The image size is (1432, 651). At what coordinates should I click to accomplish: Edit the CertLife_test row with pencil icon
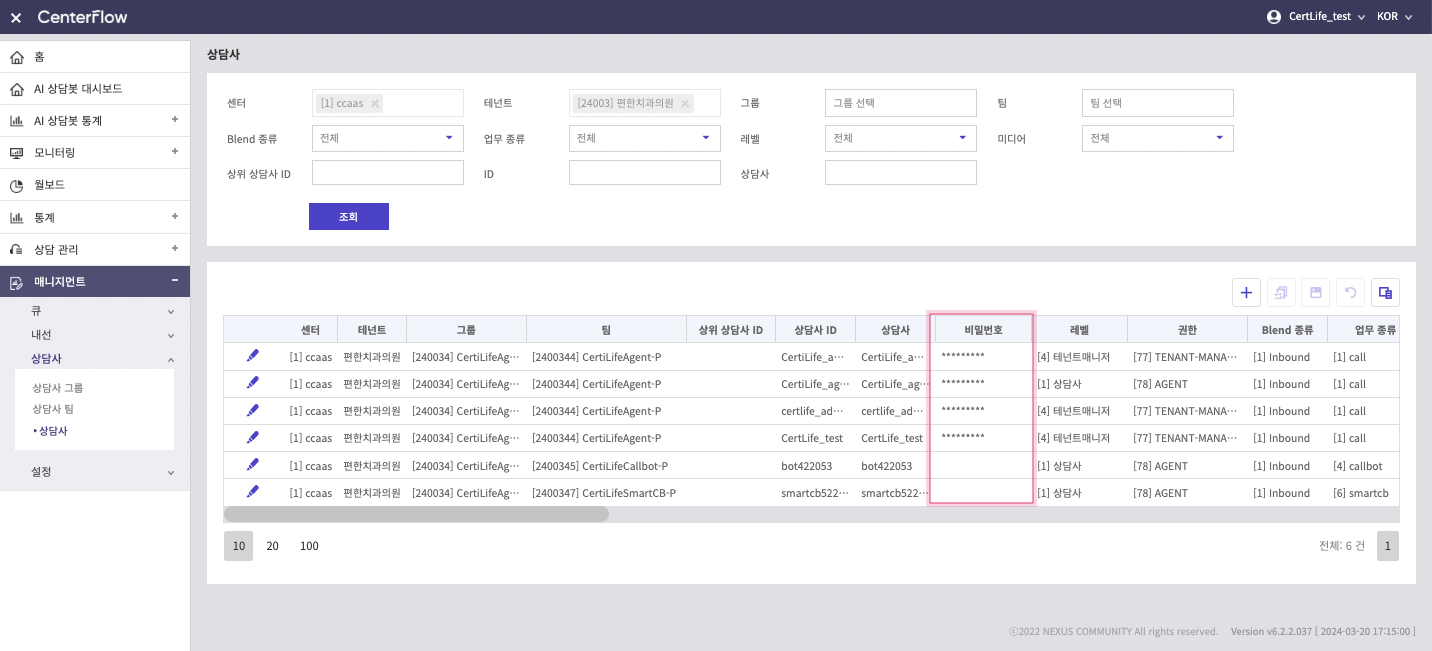[x=252, y=438]
